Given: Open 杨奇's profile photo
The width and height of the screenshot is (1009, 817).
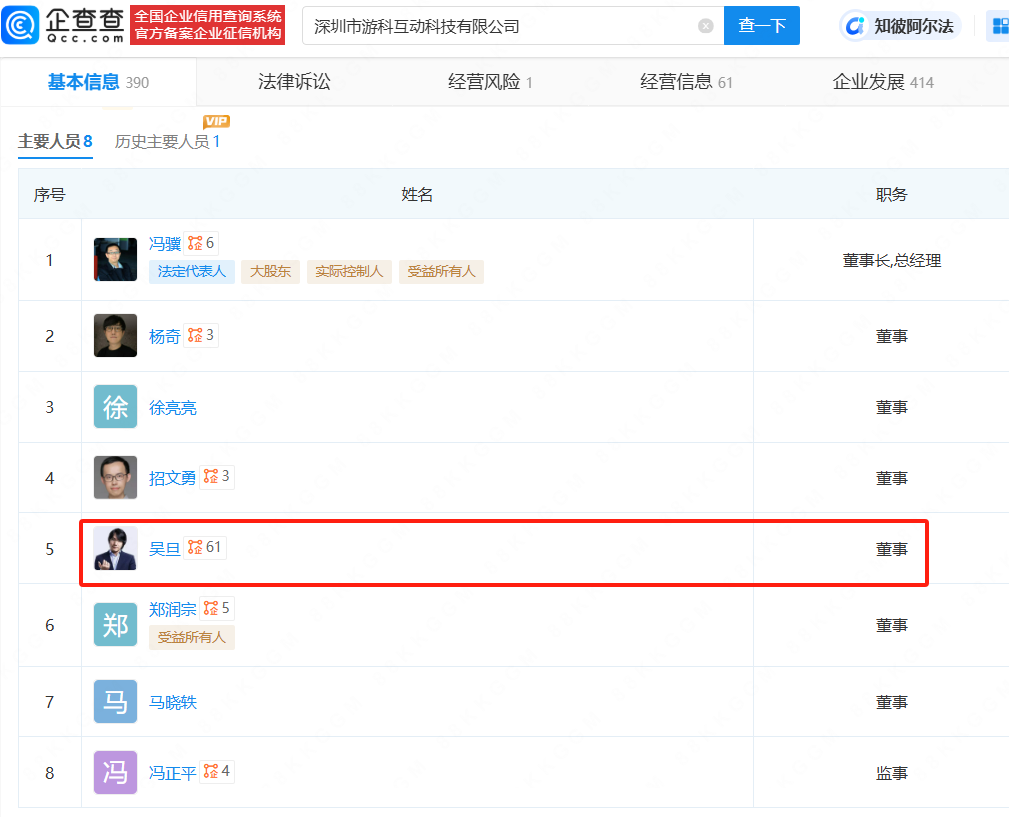Looking at the screenshot, I should 115,335.
